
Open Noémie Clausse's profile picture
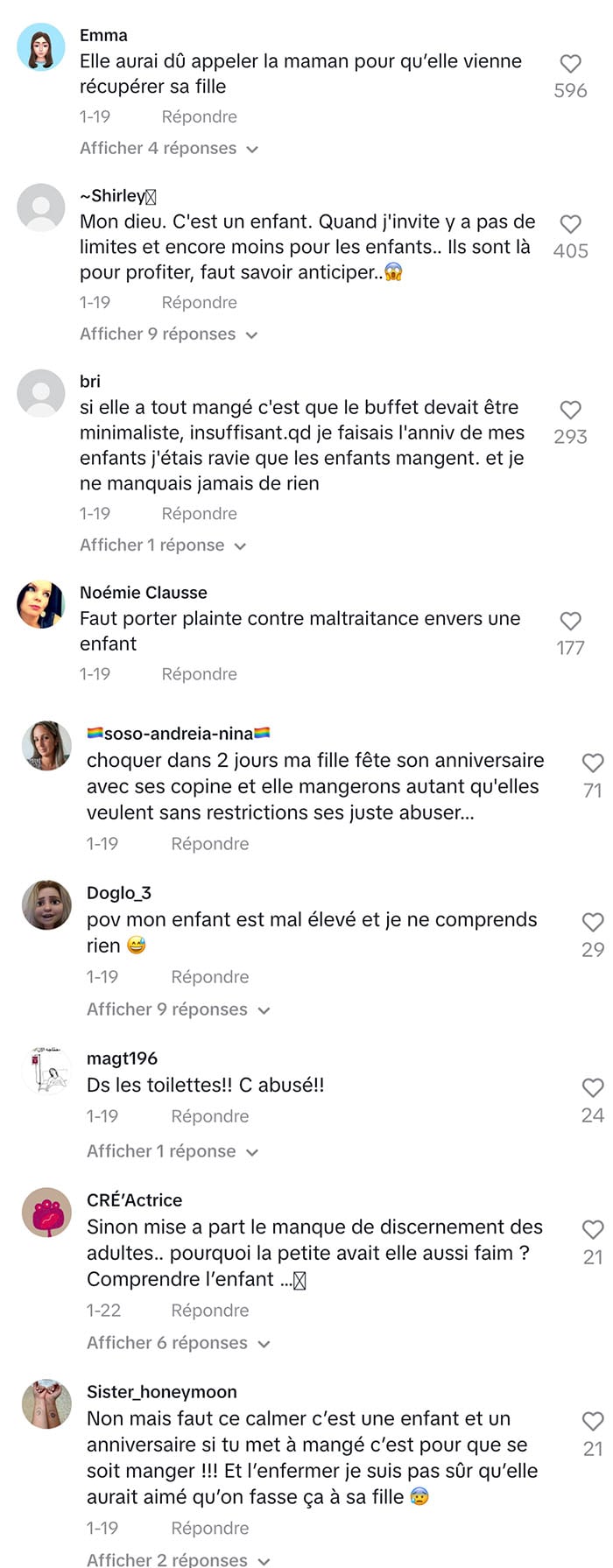click(41, 604)
